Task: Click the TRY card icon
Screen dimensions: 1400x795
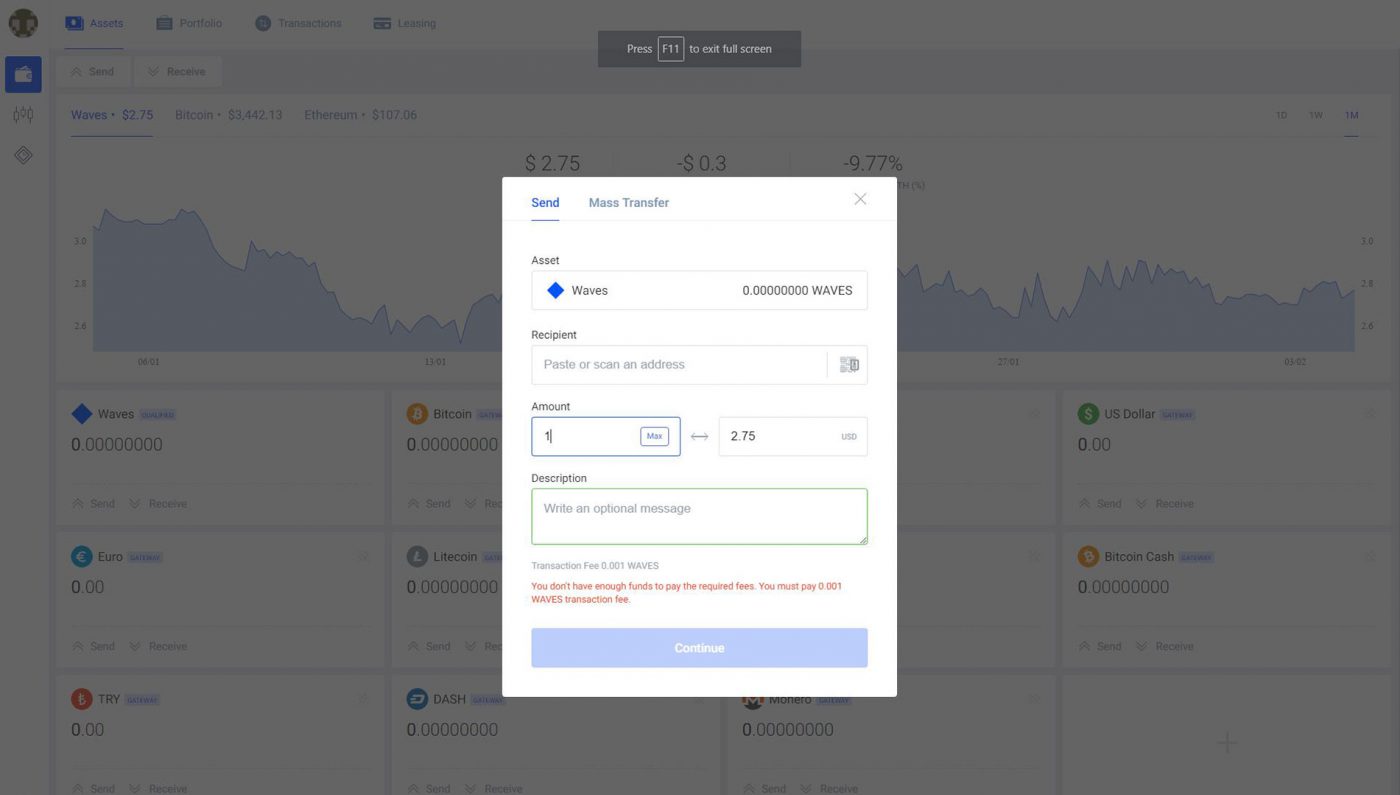Action: pyautogui.click(x=82, y=700)
